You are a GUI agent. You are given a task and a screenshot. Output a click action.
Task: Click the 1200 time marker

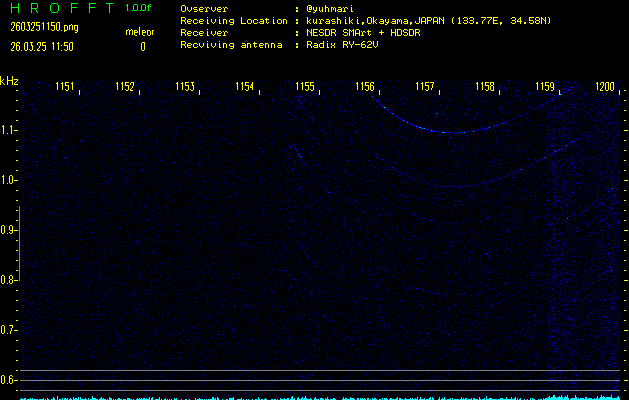point(605,88)
